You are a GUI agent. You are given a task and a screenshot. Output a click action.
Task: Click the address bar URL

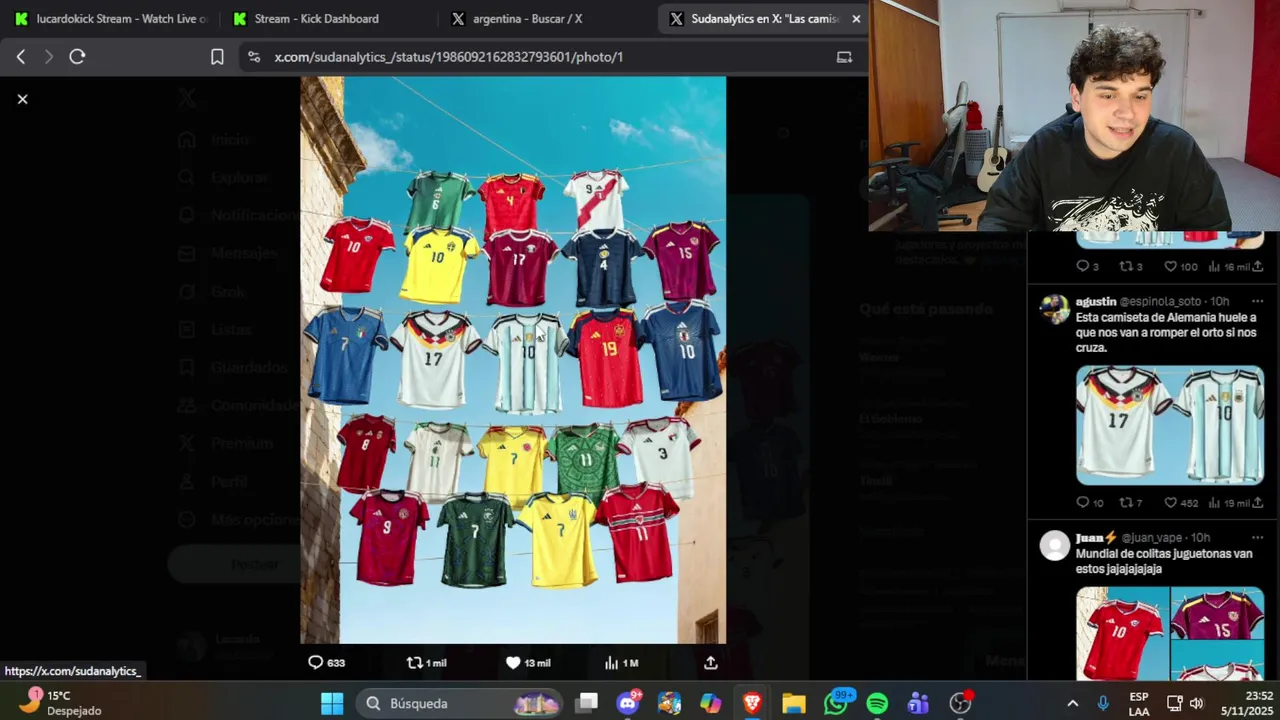[x=449, y=57]
